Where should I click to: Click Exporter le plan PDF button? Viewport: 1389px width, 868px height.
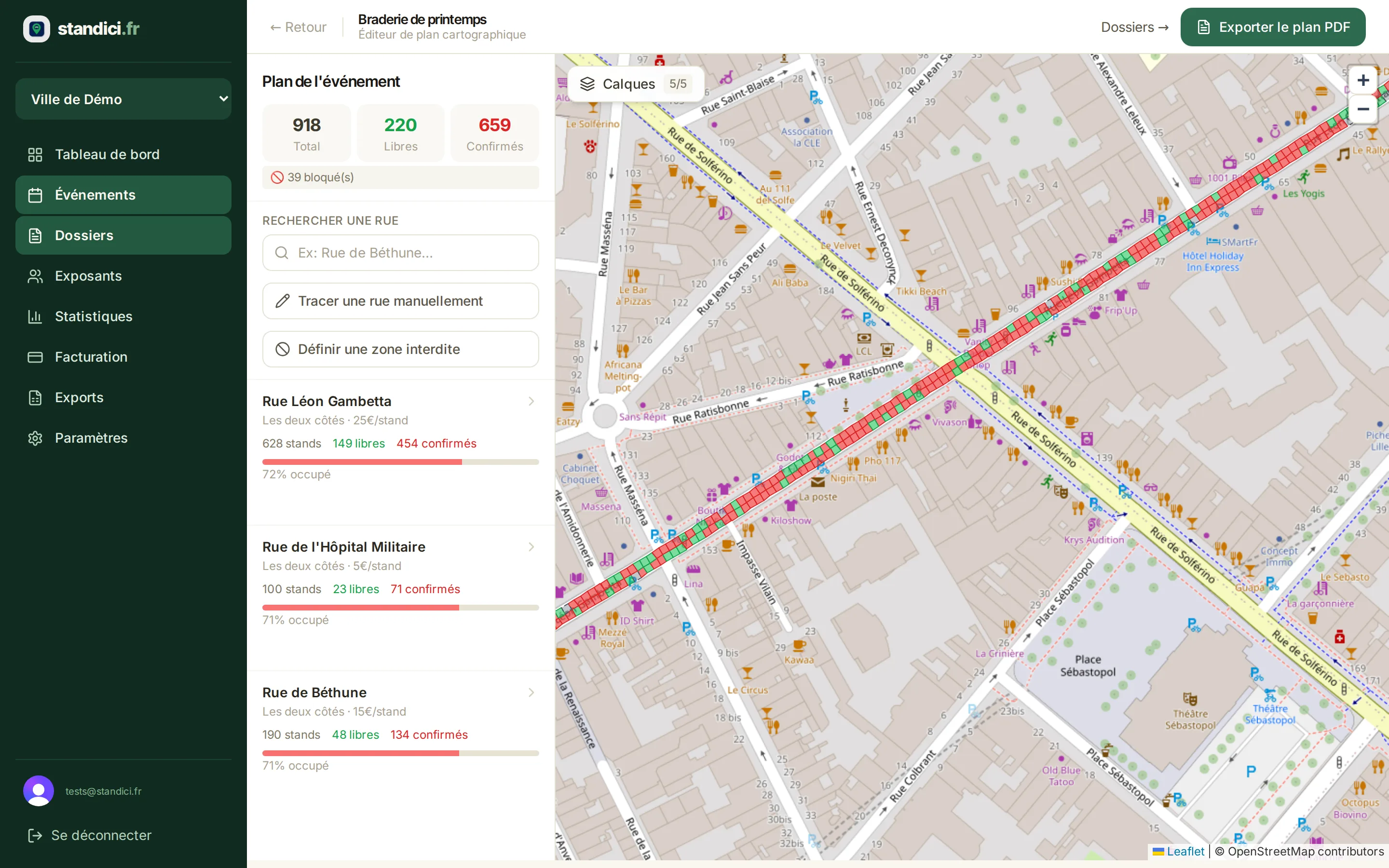tap(1272, 27)
